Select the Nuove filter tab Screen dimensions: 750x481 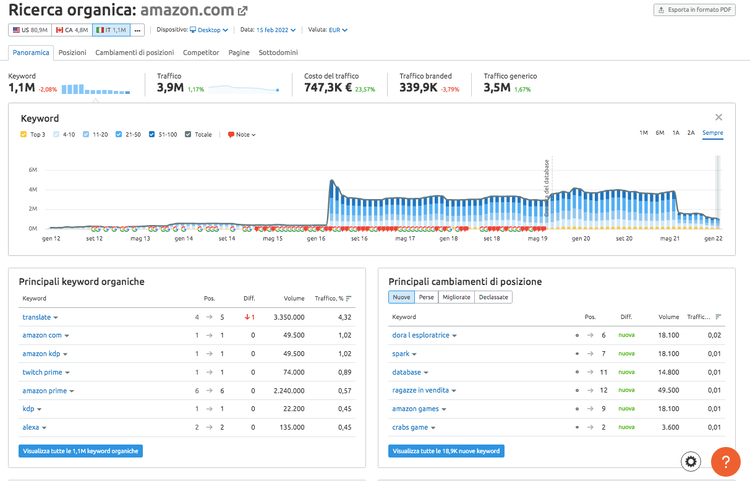click(x=401, y=297)
